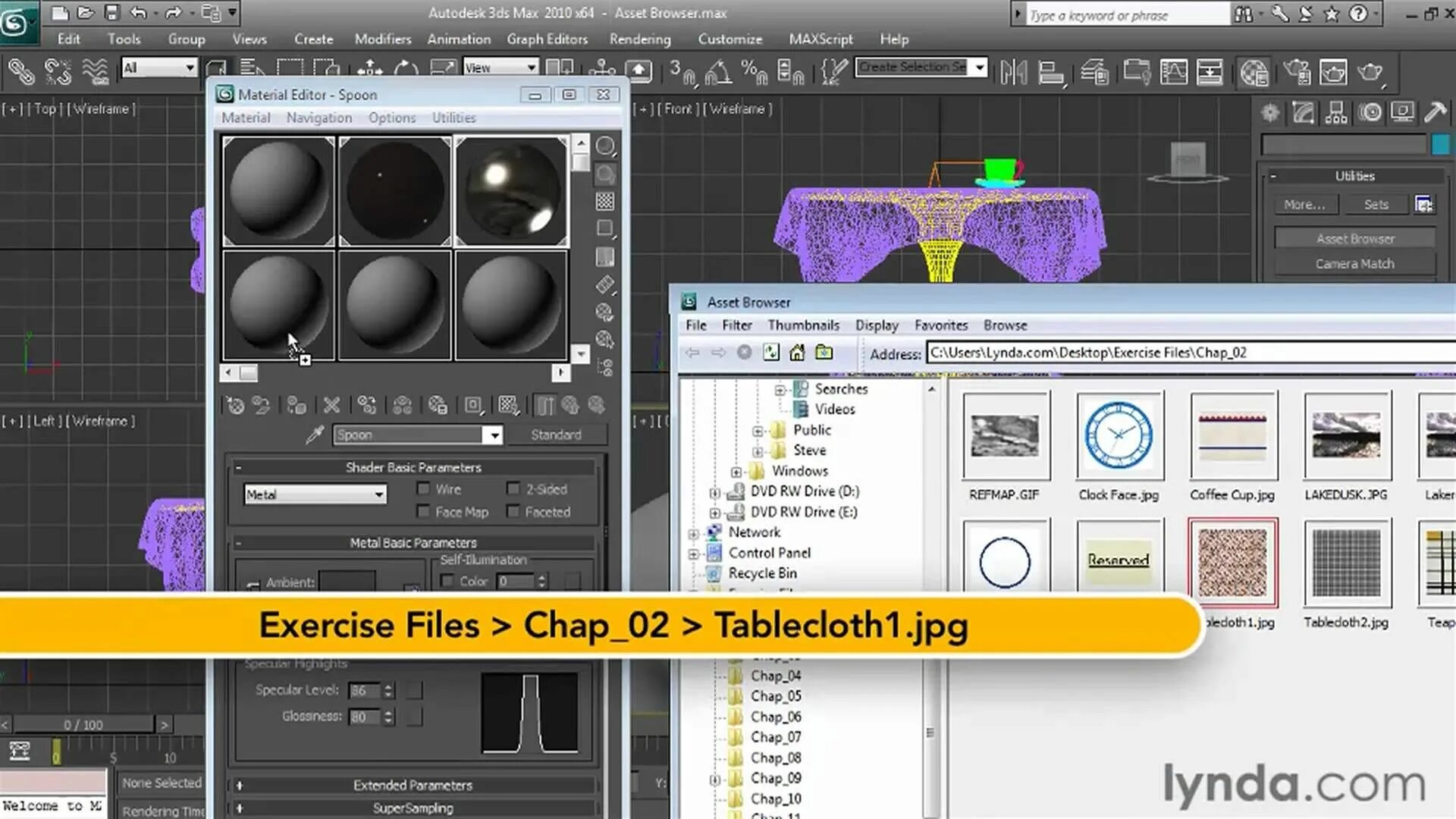
Task: Toggle the Self-Illumination Color checkbox
Action: click(447, 581)
